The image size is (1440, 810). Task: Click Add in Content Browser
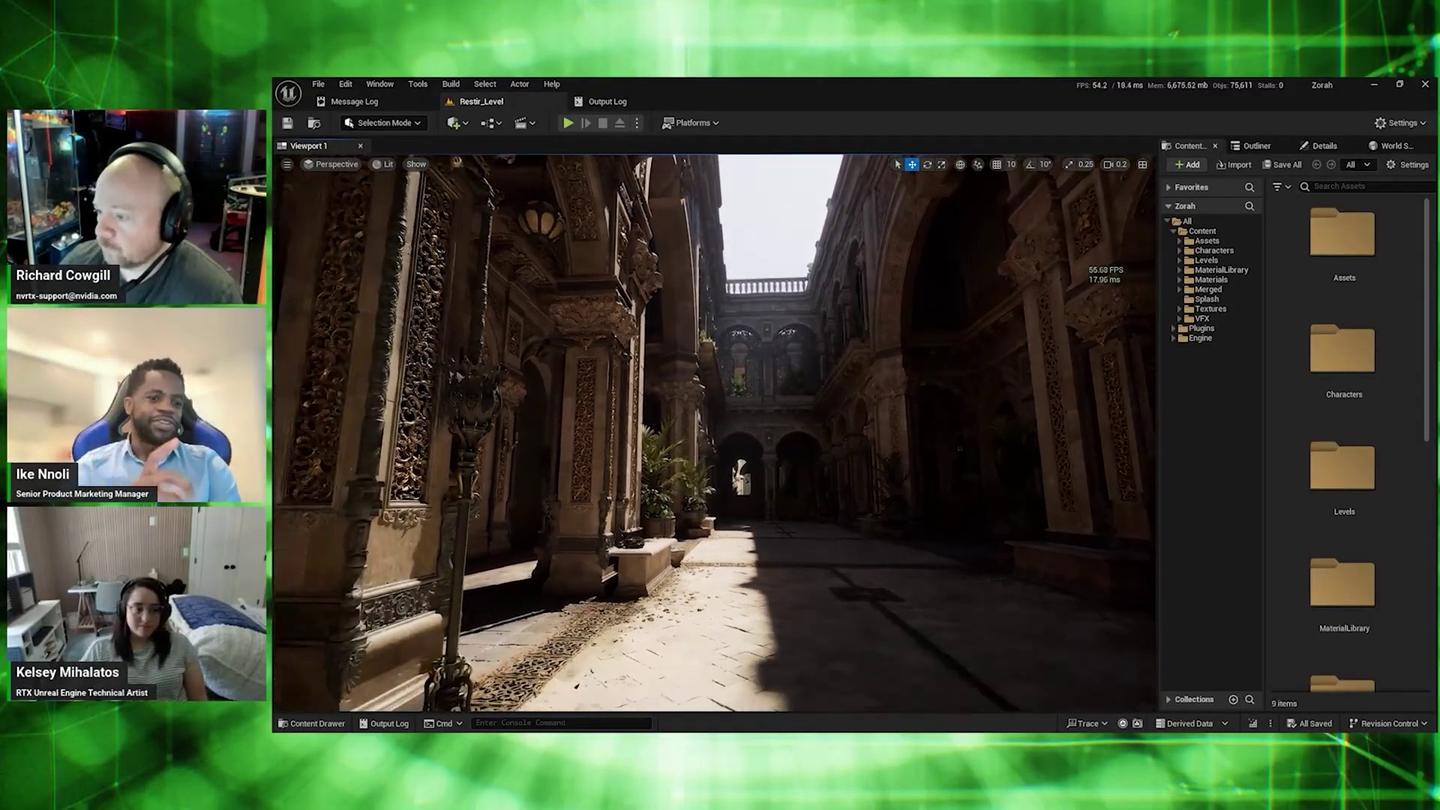point(1187,165)
